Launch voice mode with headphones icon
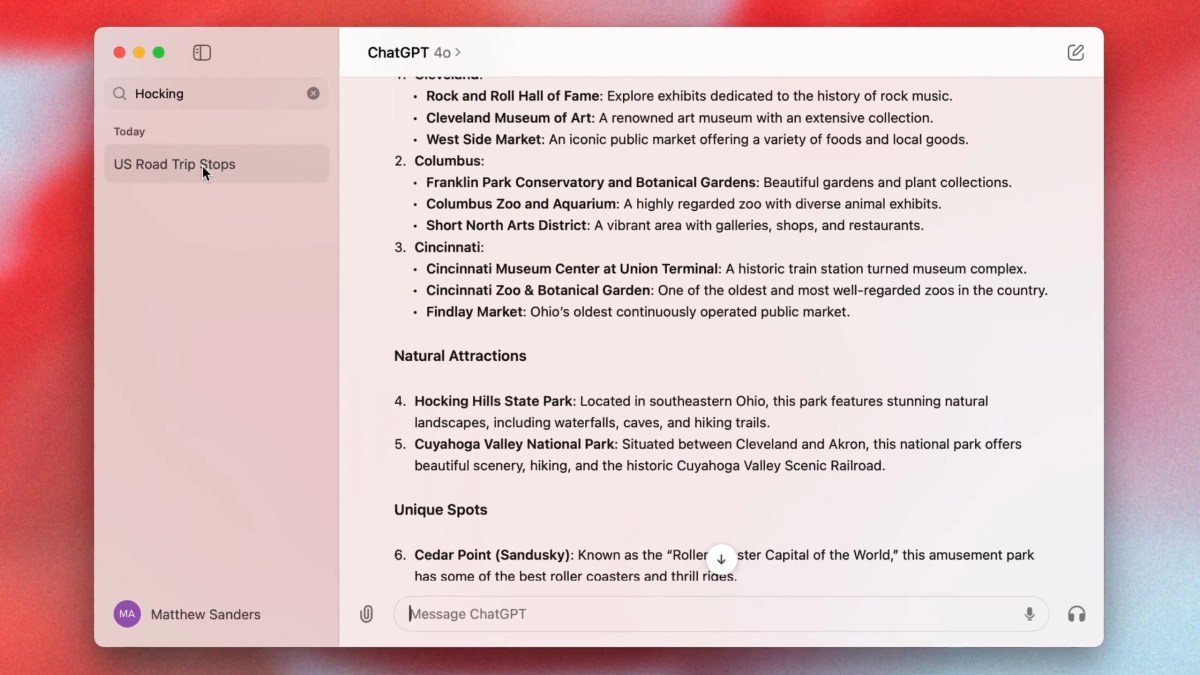The width and height of the screenshot is (1200, 675). (1076, 614)
